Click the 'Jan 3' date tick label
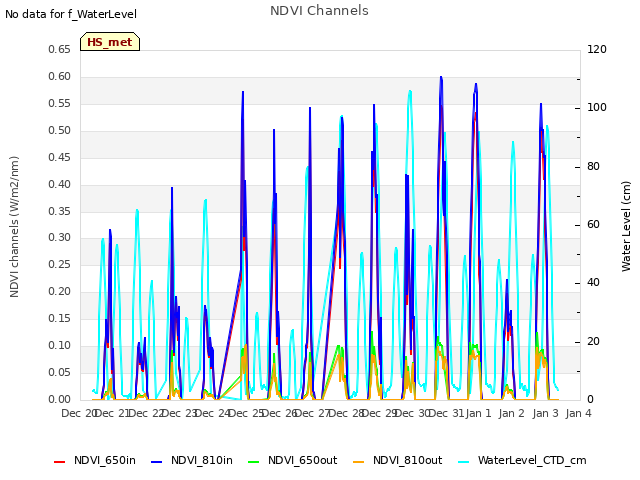Viewport: 640px width, 480px height. point(546,413)
